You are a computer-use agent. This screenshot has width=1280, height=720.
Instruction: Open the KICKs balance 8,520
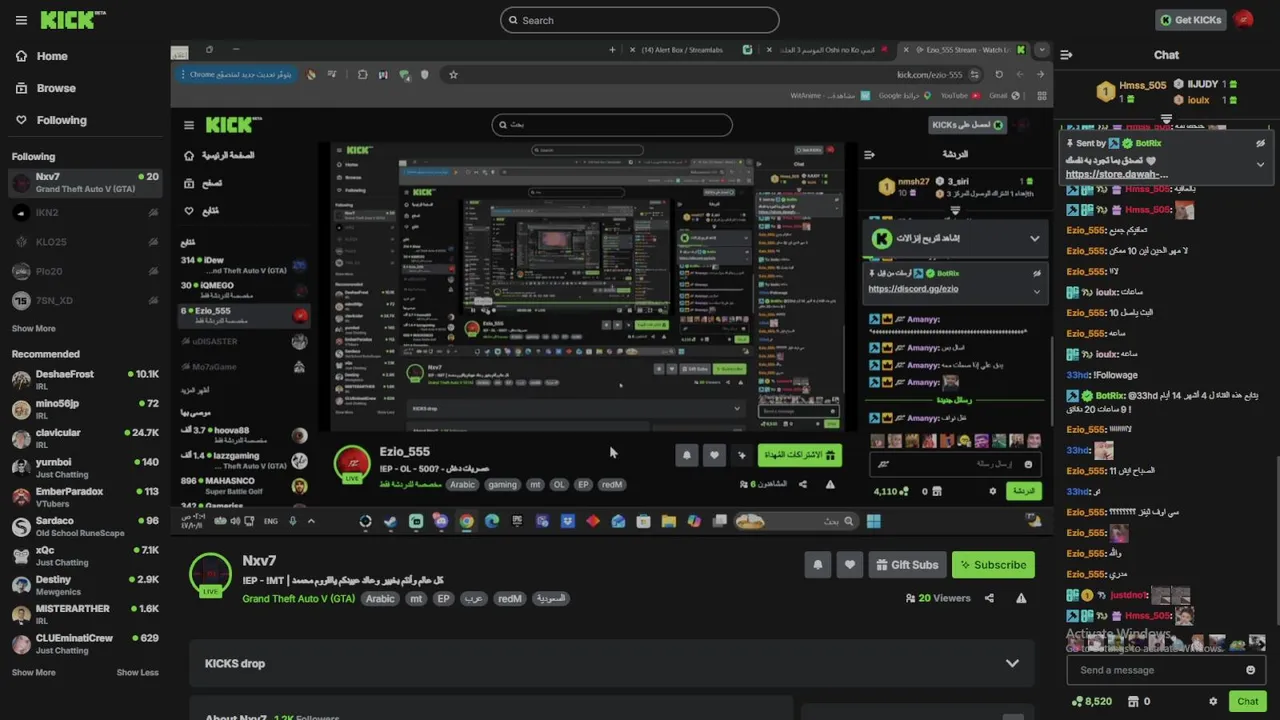point(1091,701)
